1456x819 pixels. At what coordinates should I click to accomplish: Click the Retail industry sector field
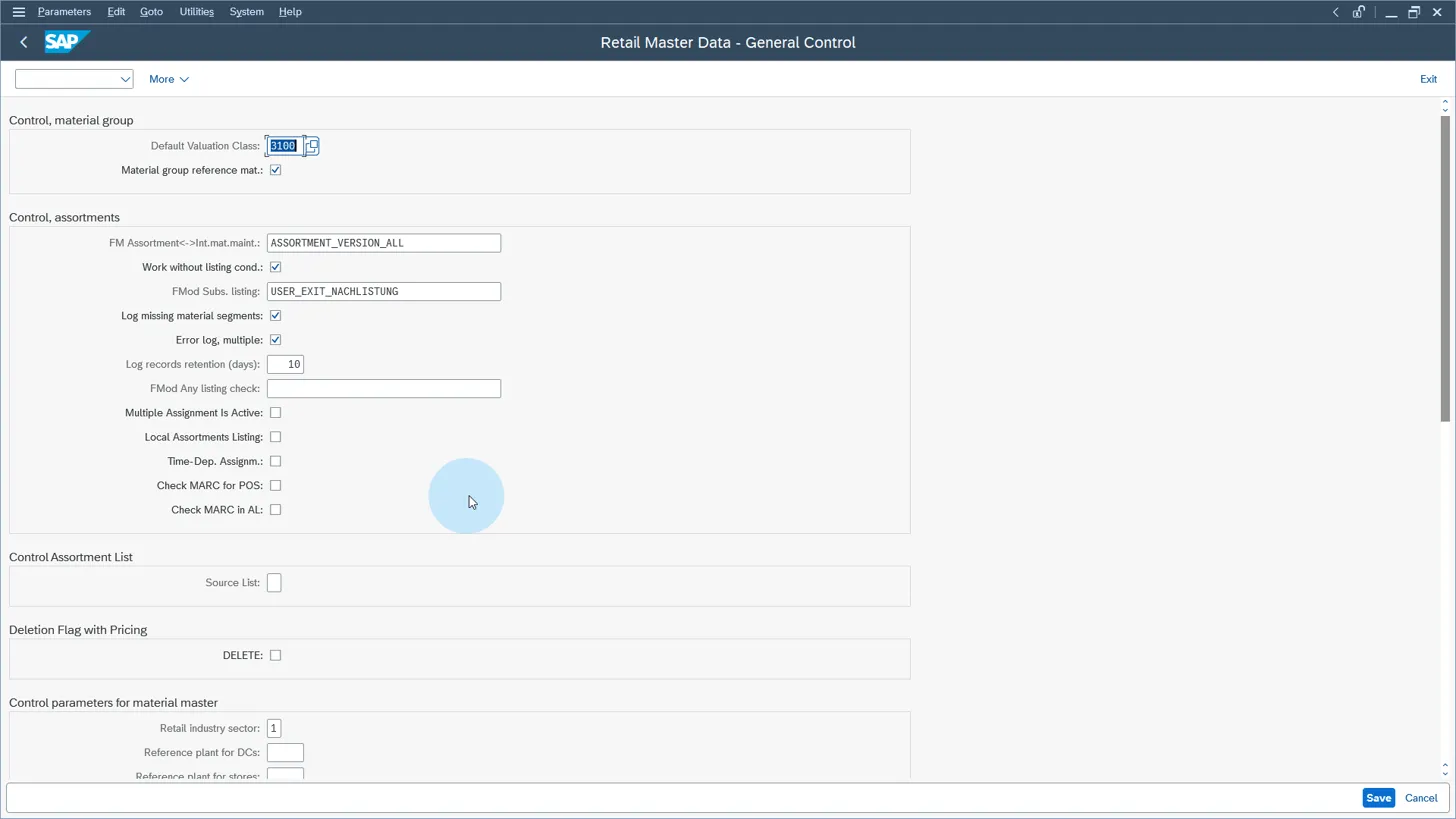[274, 729]
